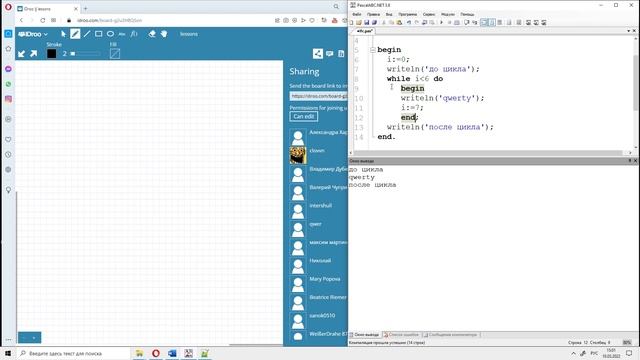Open the IDroo logo main menu
This screenshot has height=360, width=640.
[33, 34]
